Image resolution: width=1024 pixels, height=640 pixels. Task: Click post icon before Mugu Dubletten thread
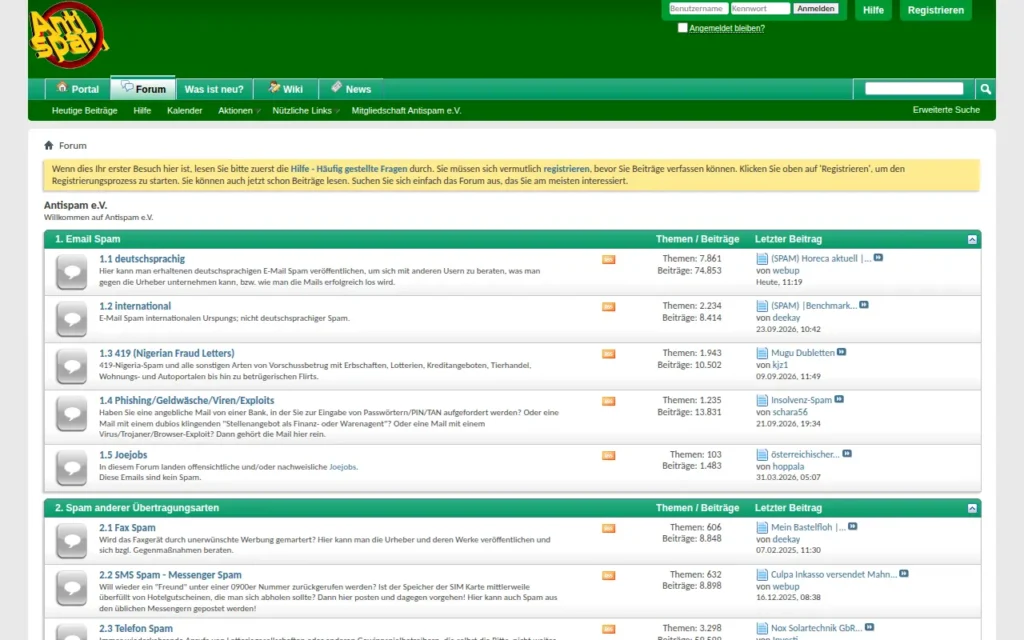(762, 353)
